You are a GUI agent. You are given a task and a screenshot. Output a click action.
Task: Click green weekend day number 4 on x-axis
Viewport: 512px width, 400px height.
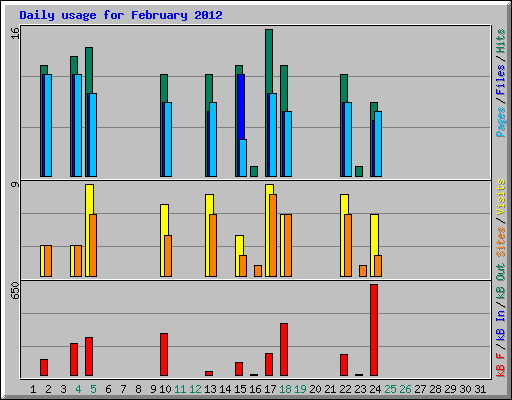[x=78, y=389]
